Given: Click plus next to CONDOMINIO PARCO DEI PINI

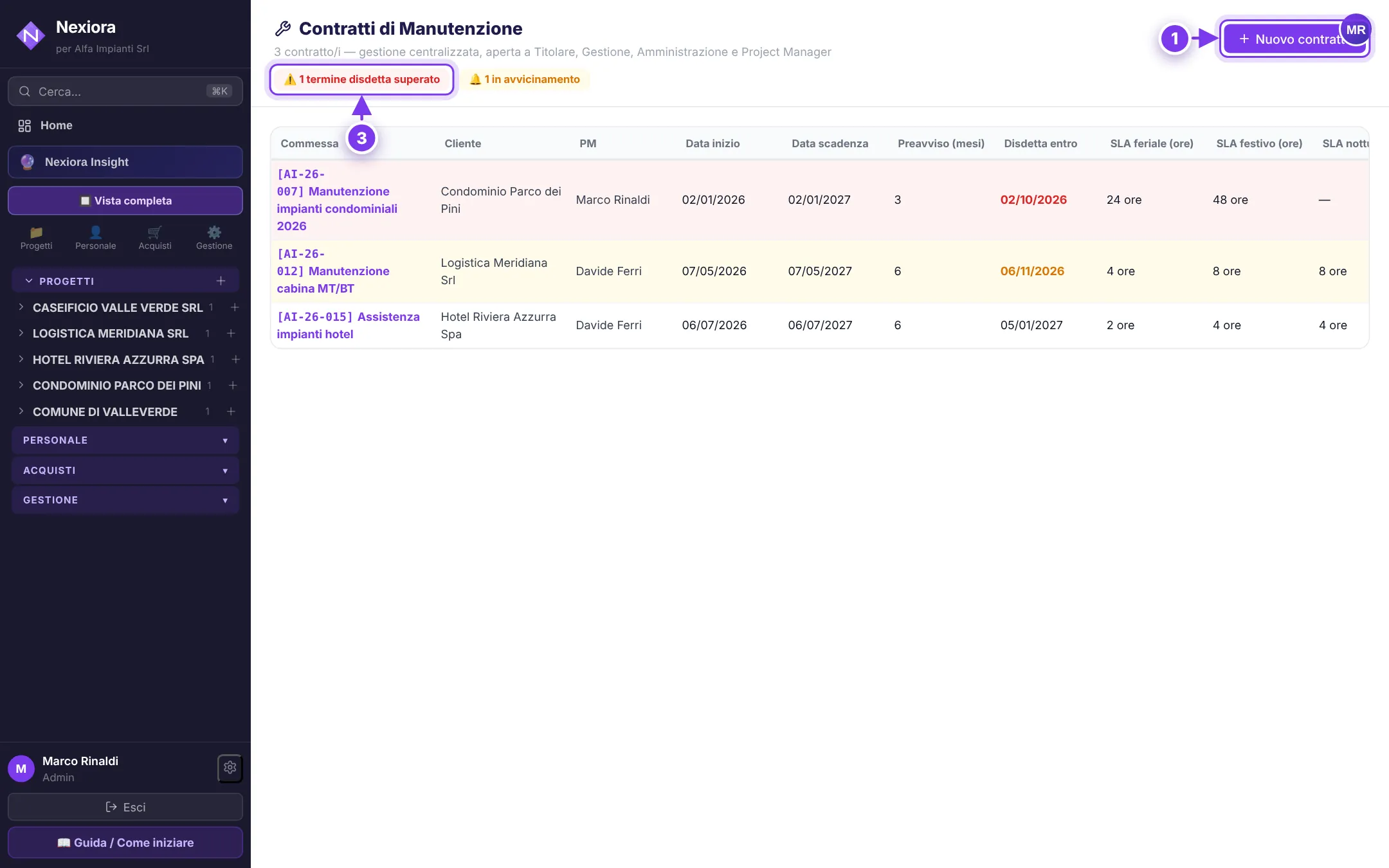Looking at the screenshot, I should pyautogui.click(x=233, y=385).
